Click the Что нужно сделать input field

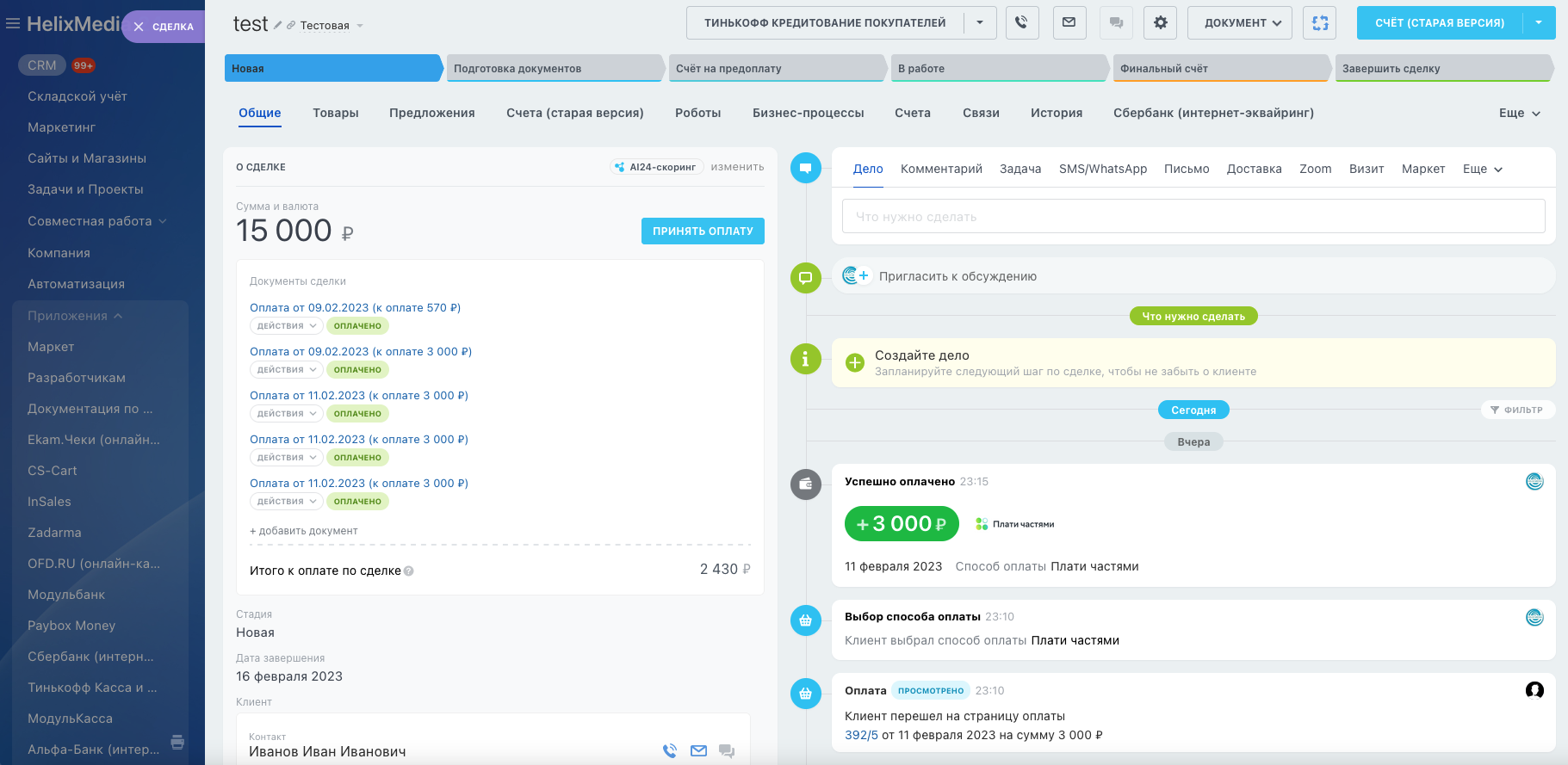(1193, 216)
